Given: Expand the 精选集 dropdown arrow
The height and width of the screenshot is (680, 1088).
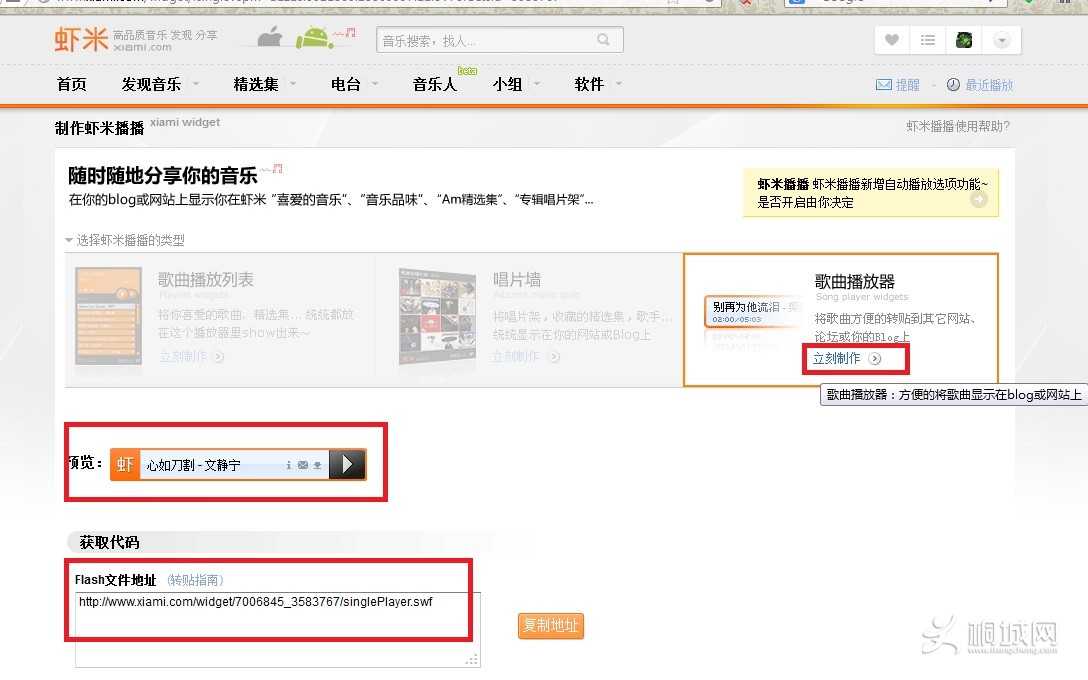Looking at the screenshot, I should (x=293, y=84).
